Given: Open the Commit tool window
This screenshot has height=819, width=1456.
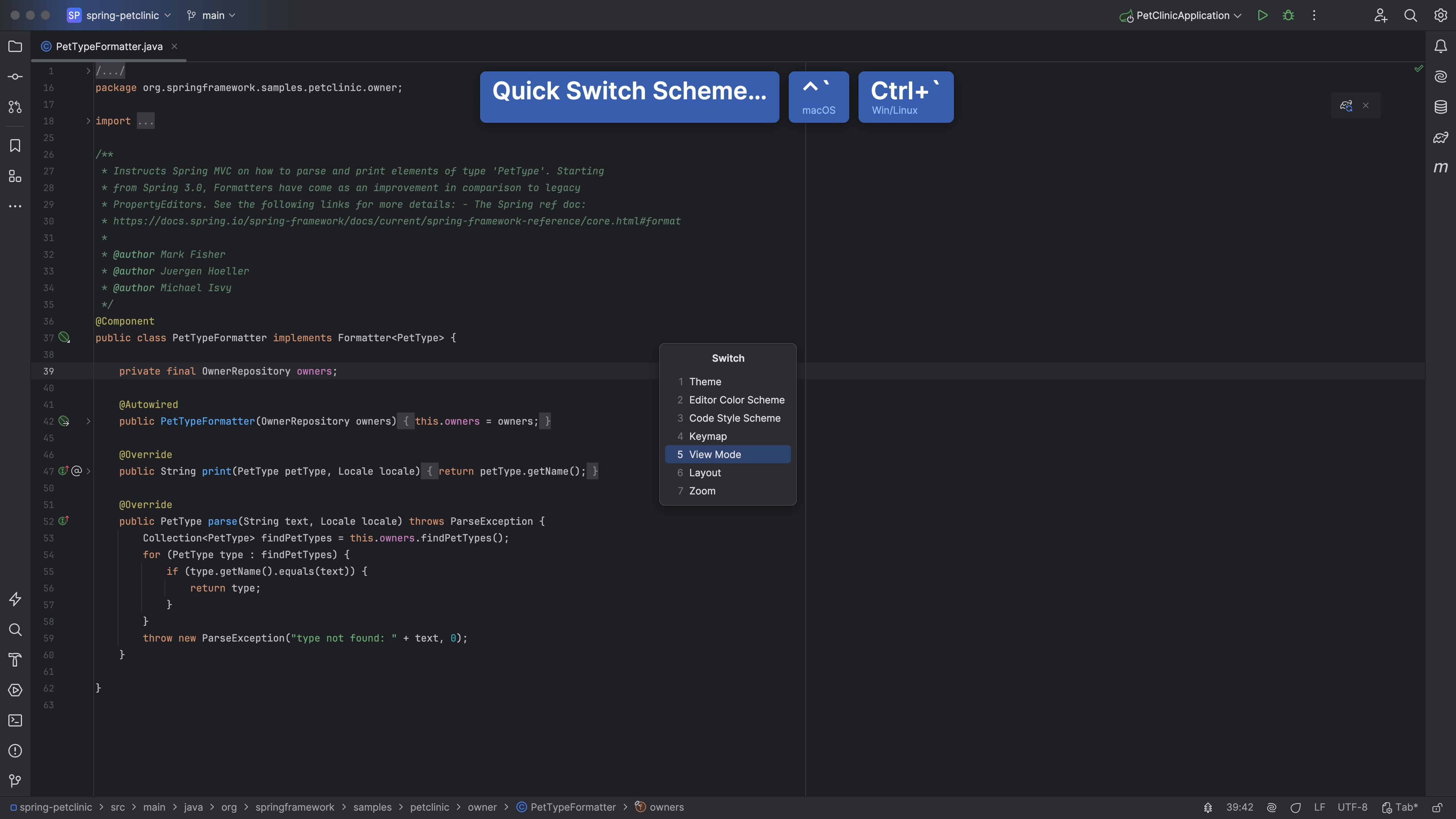Looking at the screenshot, I should pyautogui.click(x=15, y=76).
